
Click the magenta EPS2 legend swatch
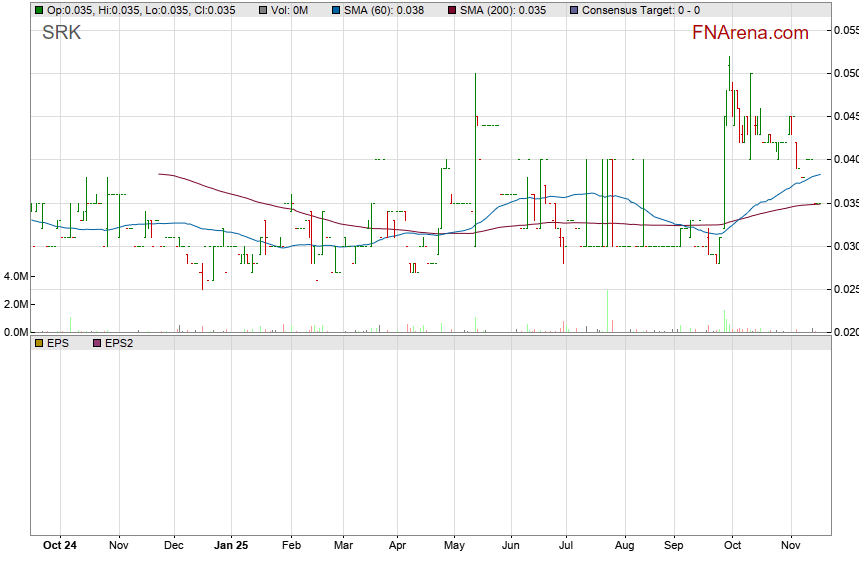[97, 343]
